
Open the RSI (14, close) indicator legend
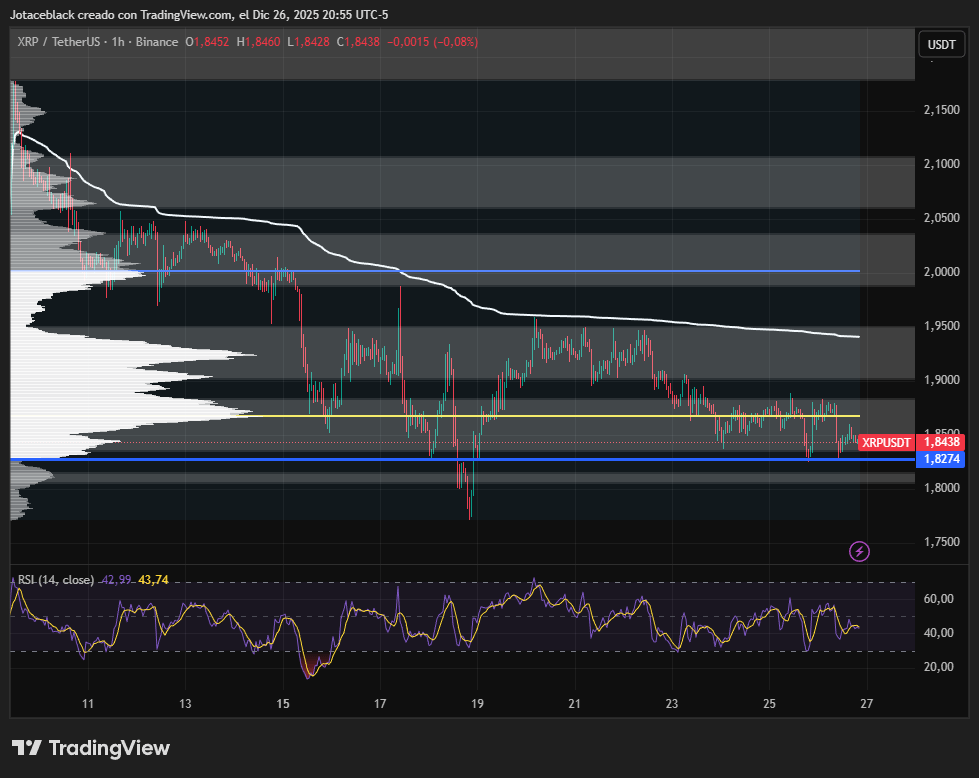[56, 580]
